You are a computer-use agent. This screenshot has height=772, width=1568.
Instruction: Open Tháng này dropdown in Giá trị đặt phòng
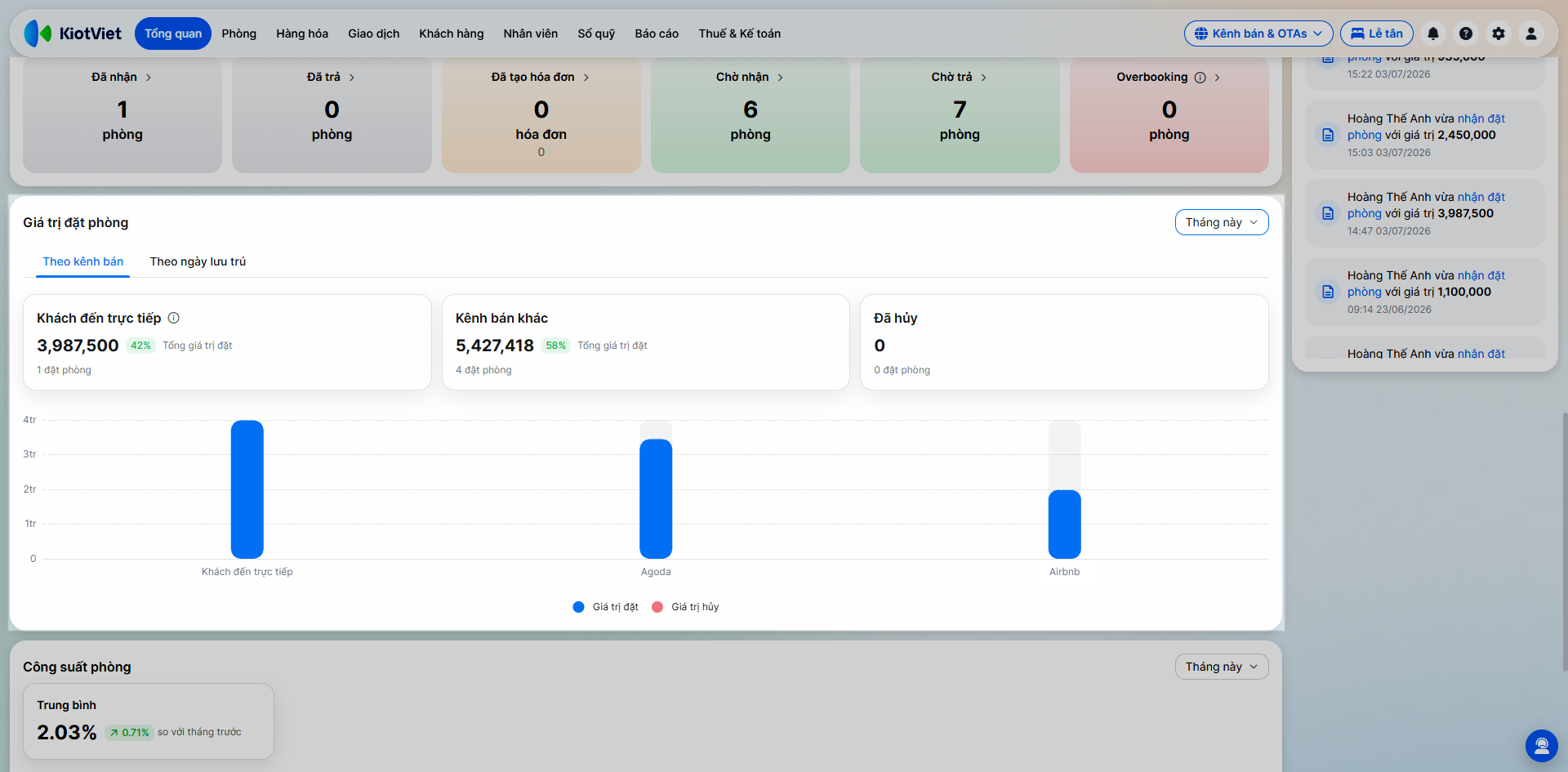[1222, 222]
